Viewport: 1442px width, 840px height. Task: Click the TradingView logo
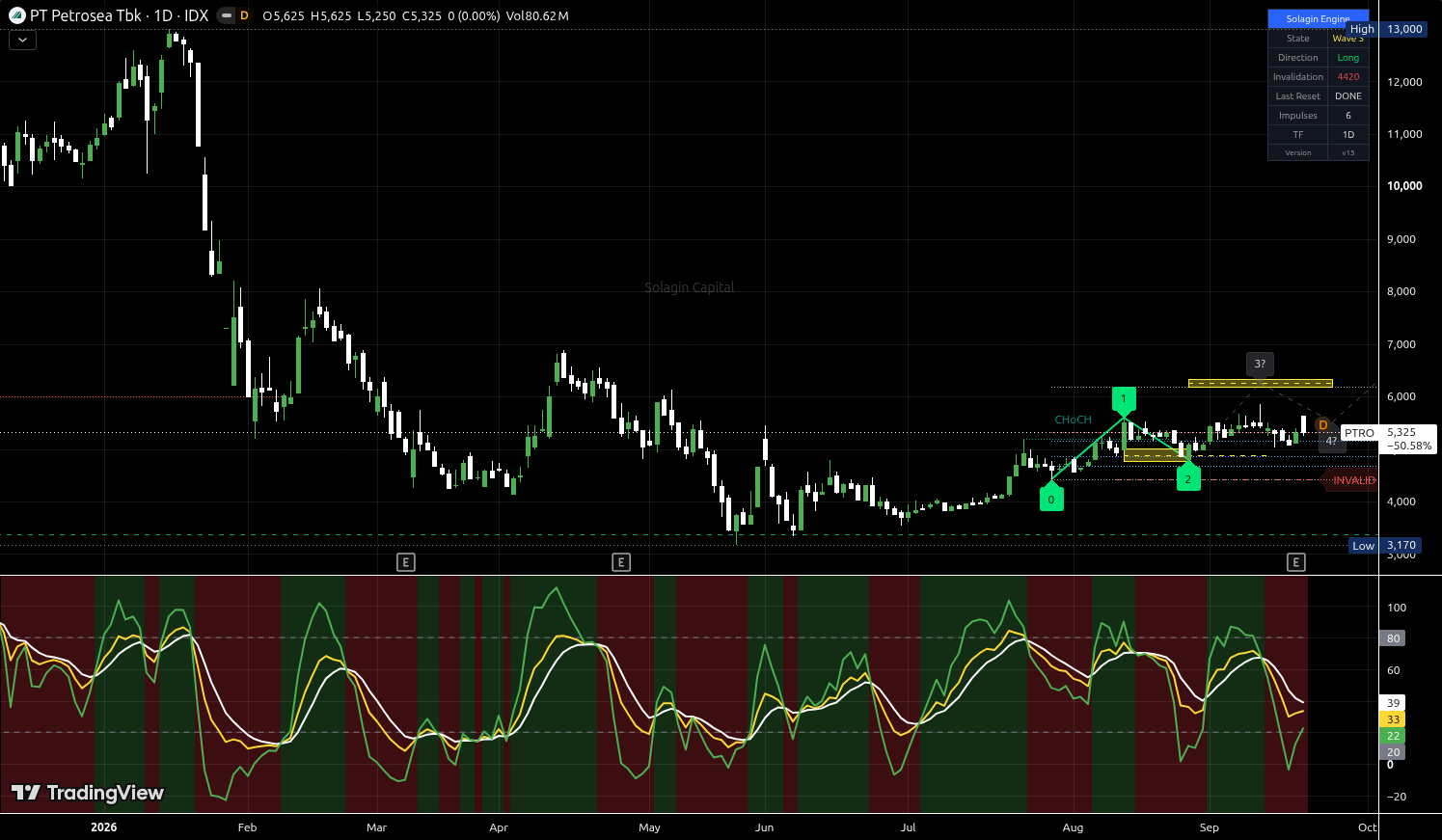[x=88, y=793]
